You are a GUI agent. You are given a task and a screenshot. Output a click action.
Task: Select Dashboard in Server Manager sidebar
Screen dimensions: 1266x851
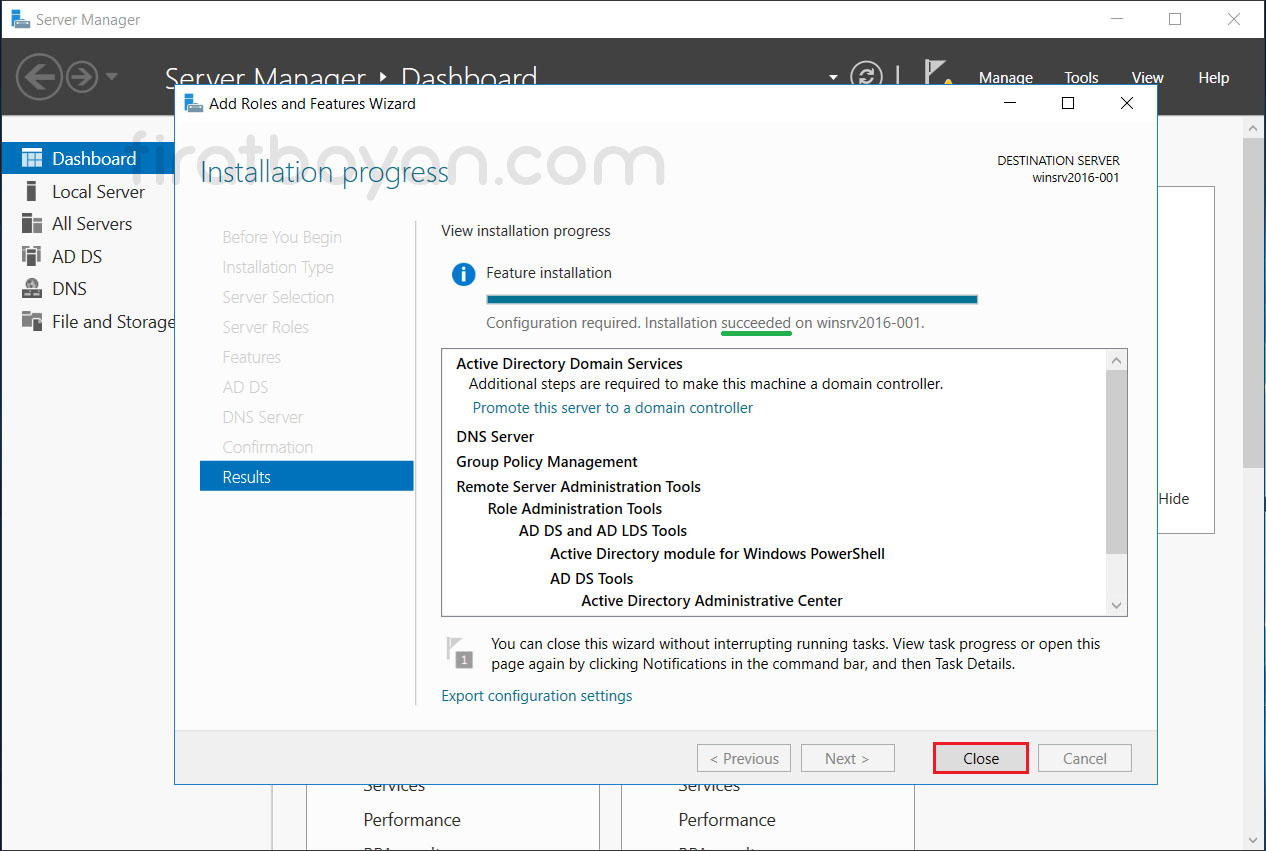[x=88, y=158]
